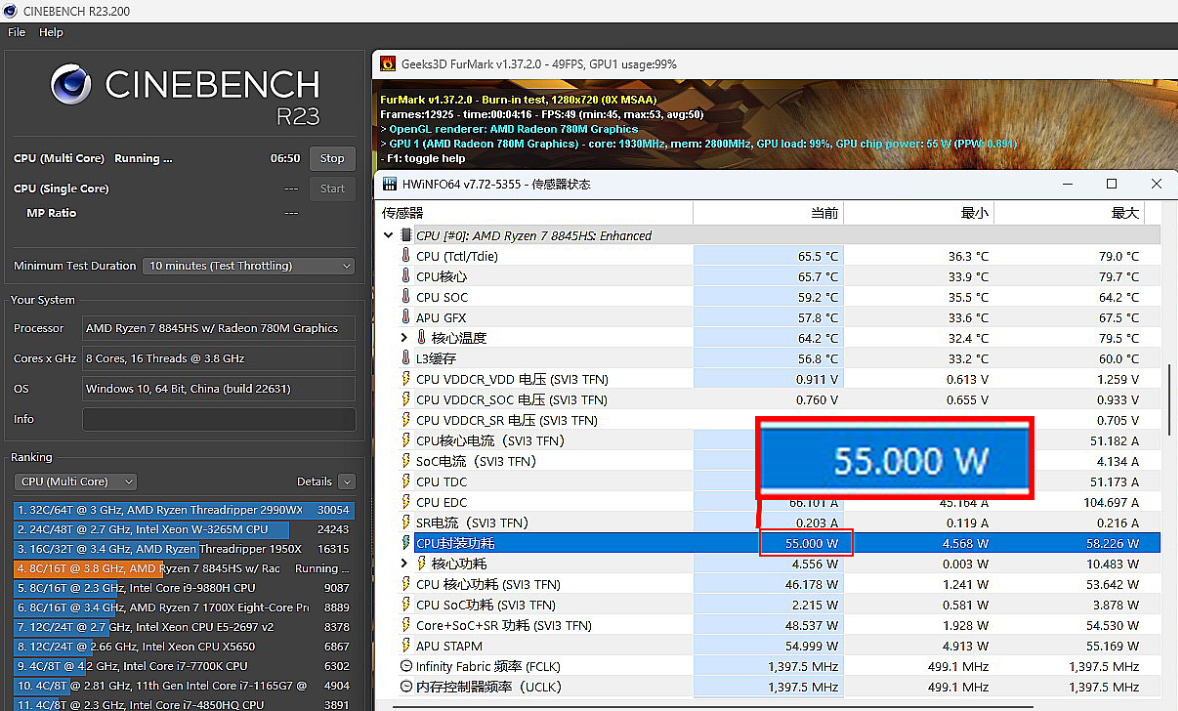
Task: Click the HWiNFO sensor list vertical scrollbar
Action: pos(1168,400)
